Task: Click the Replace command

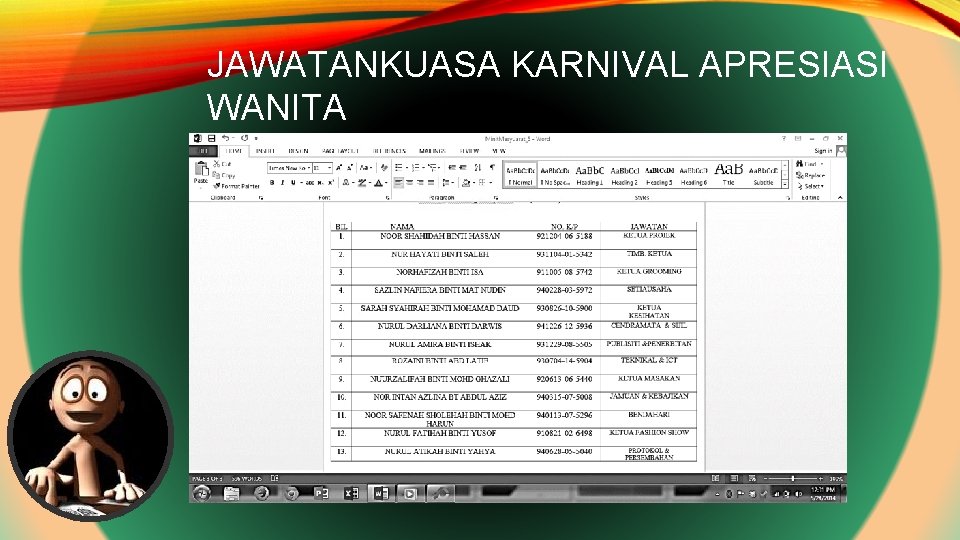Action: pyautogui.click(x=810, y=176)
